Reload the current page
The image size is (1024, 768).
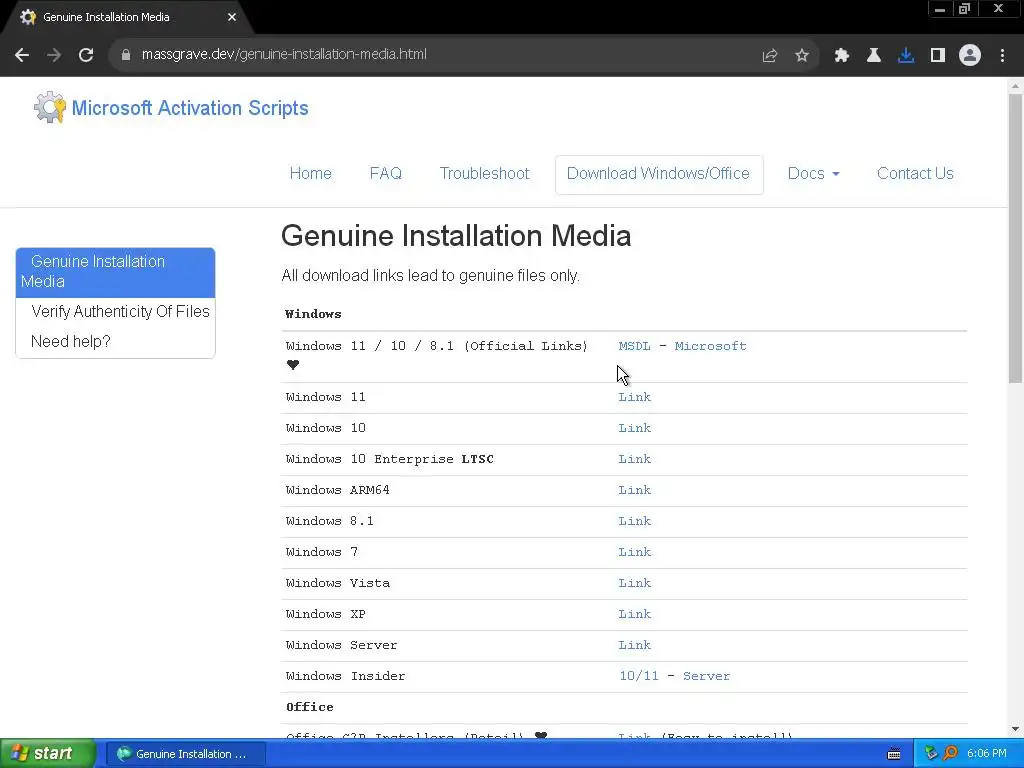pyautogui.click(x=86, y=55)
